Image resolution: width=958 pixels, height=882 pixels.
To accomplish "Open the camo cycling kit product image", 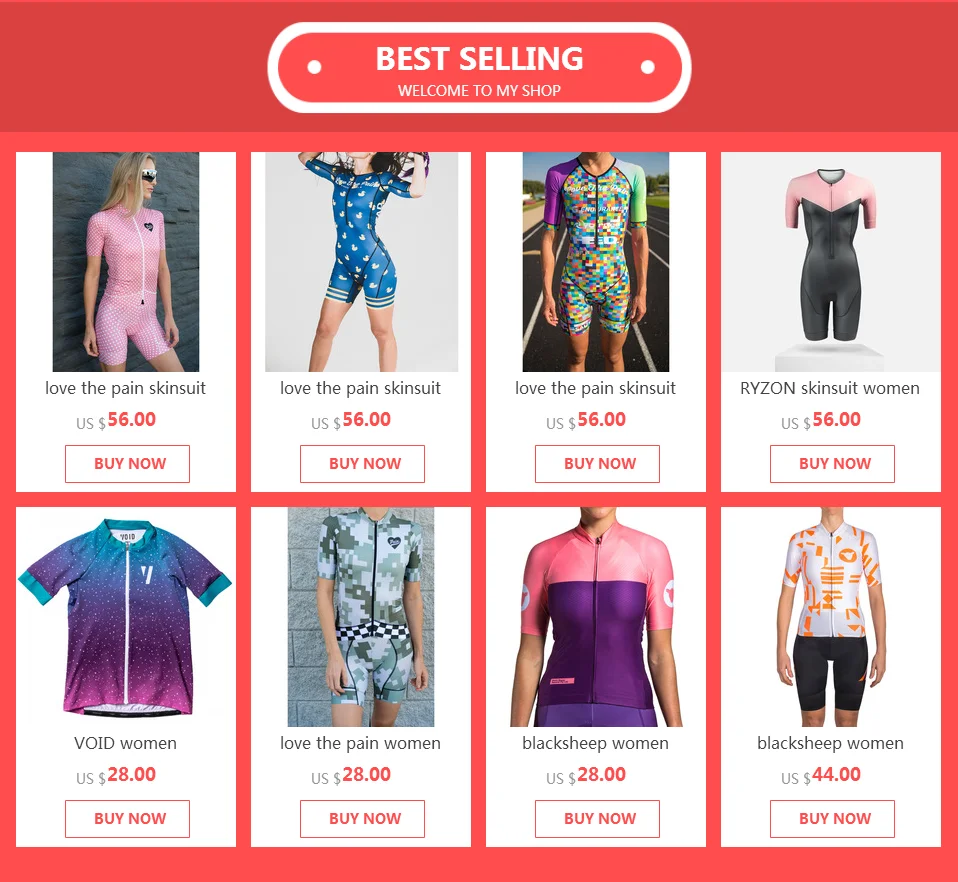I will click(x=361, y=617).
